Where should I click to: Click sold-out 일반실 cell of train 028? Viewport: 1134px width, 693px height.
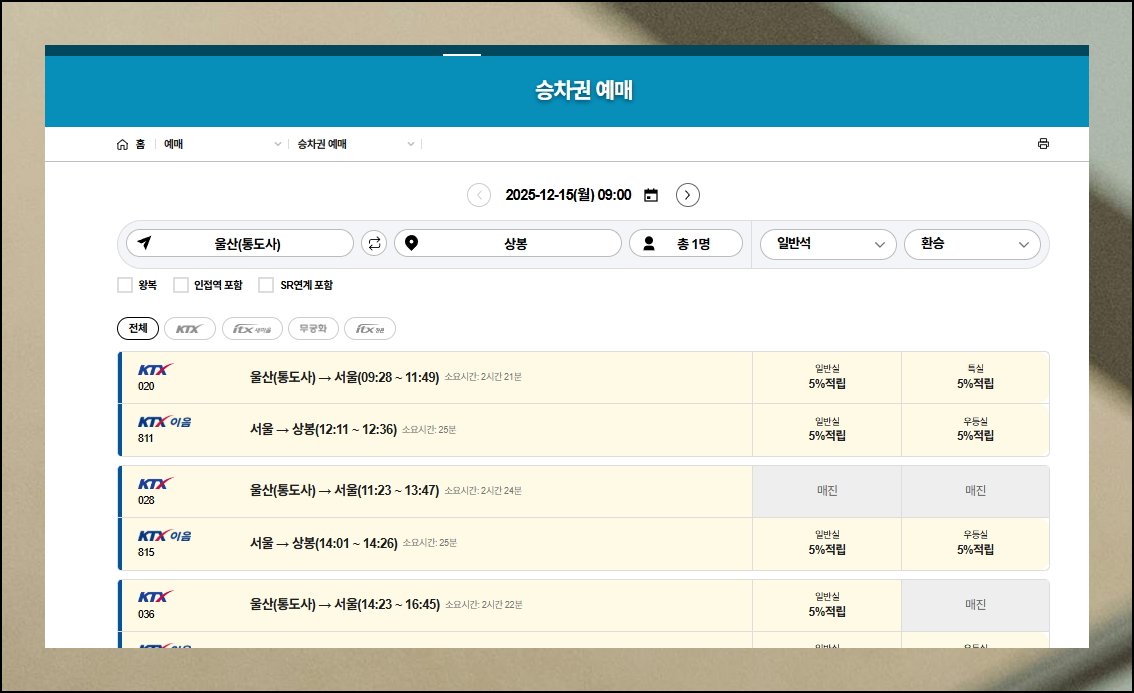pyautogui.click(x=827, y=491)
